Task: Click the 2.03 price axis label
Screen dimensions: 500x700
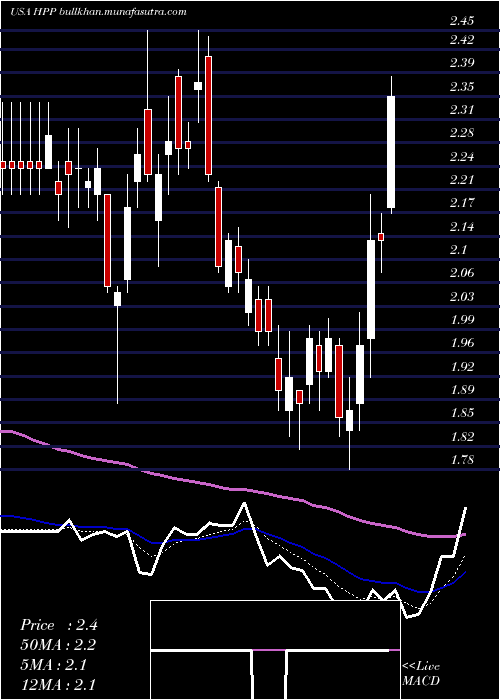Action: [462, 296]
